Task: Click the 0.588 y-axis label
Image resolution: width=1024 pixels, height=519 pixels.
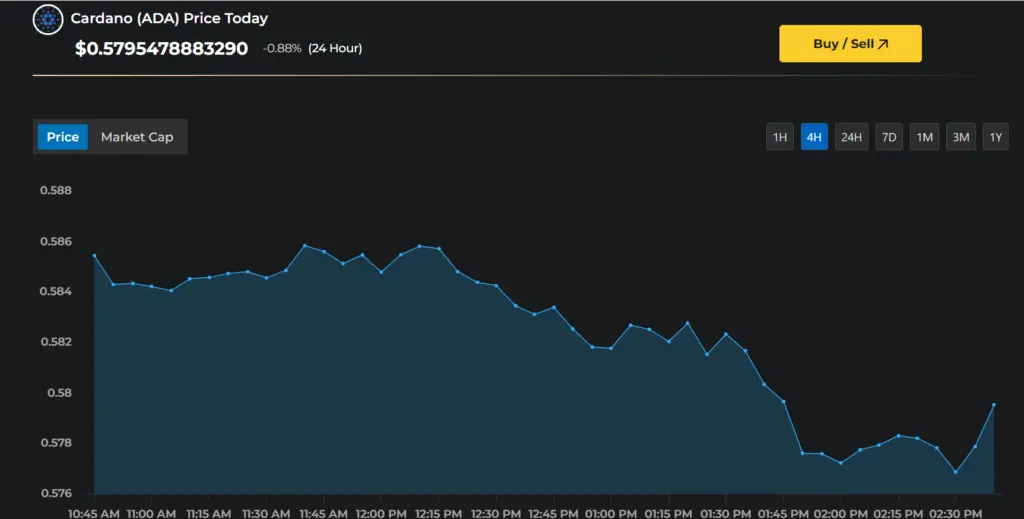Action: (x=56, y=190)
